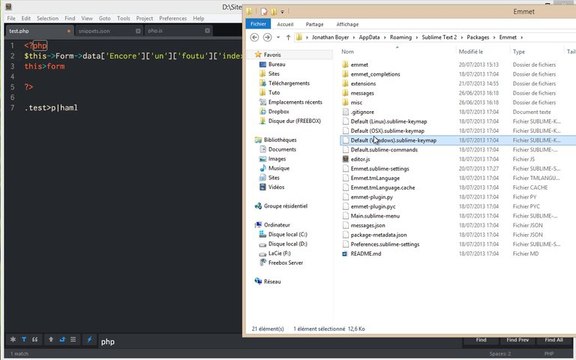The height and width of the screenshot is (360, 576).
Task: Click the Find Prev button
Action: pyautogui.click(x=518, y=340)
